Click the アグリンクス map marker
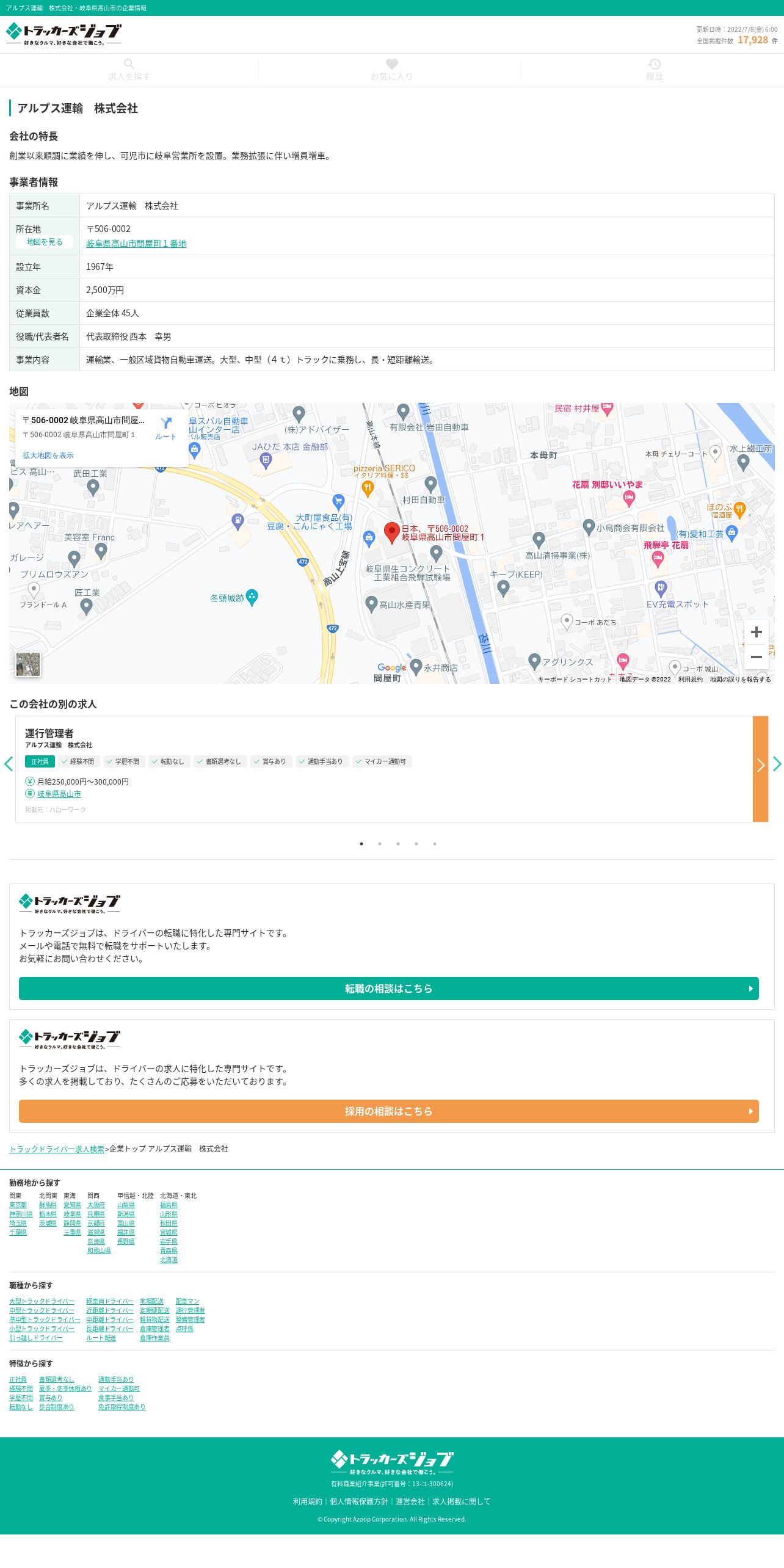This screenshot has height=1568, width=784. pyautogui.click(x=534, y=661)
